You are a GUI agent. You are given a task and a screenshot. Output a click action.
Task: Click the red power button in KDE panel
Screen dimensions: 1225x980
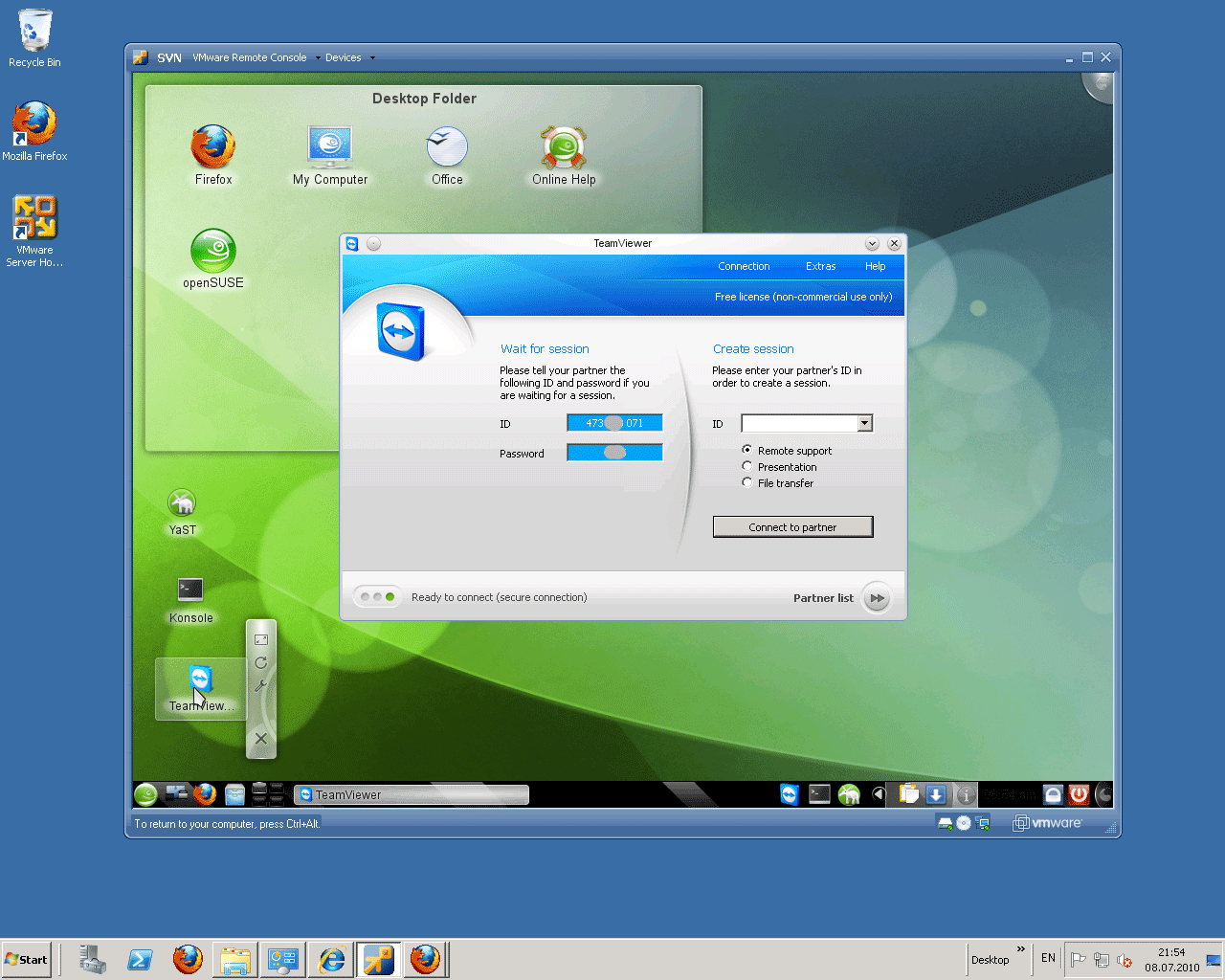[1079, 794]
